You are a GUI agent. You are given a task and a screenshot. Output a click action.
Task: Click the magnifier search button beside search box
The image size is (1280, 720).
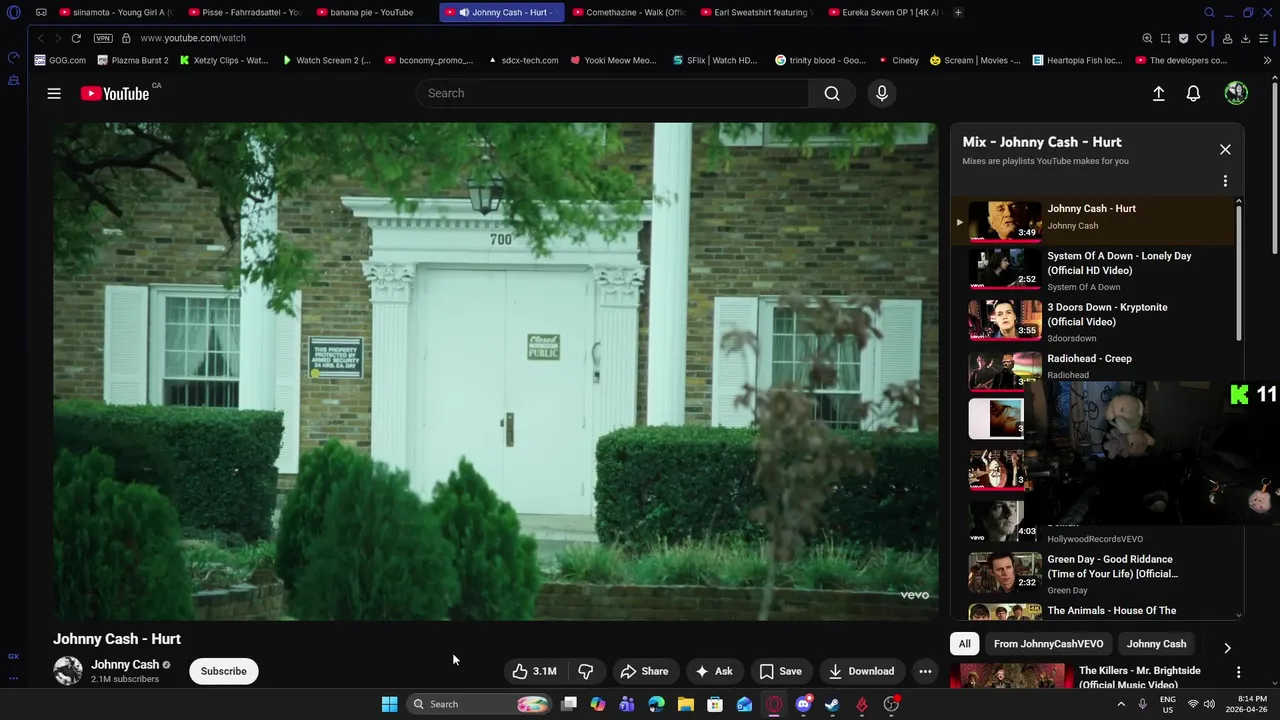(x=832, y=93)
